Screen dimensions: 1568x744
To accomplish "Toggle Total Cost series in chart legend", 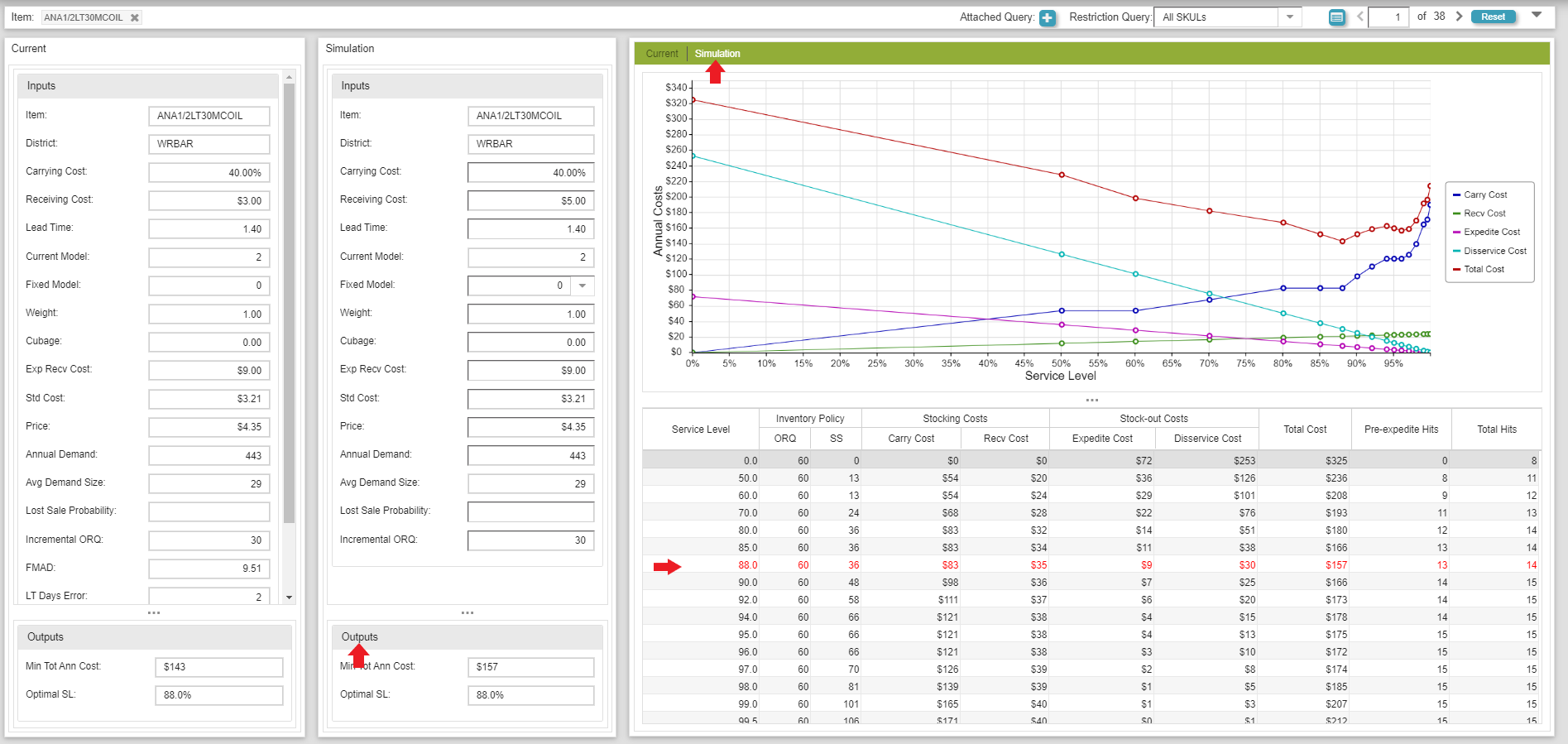I will 1484,270.
